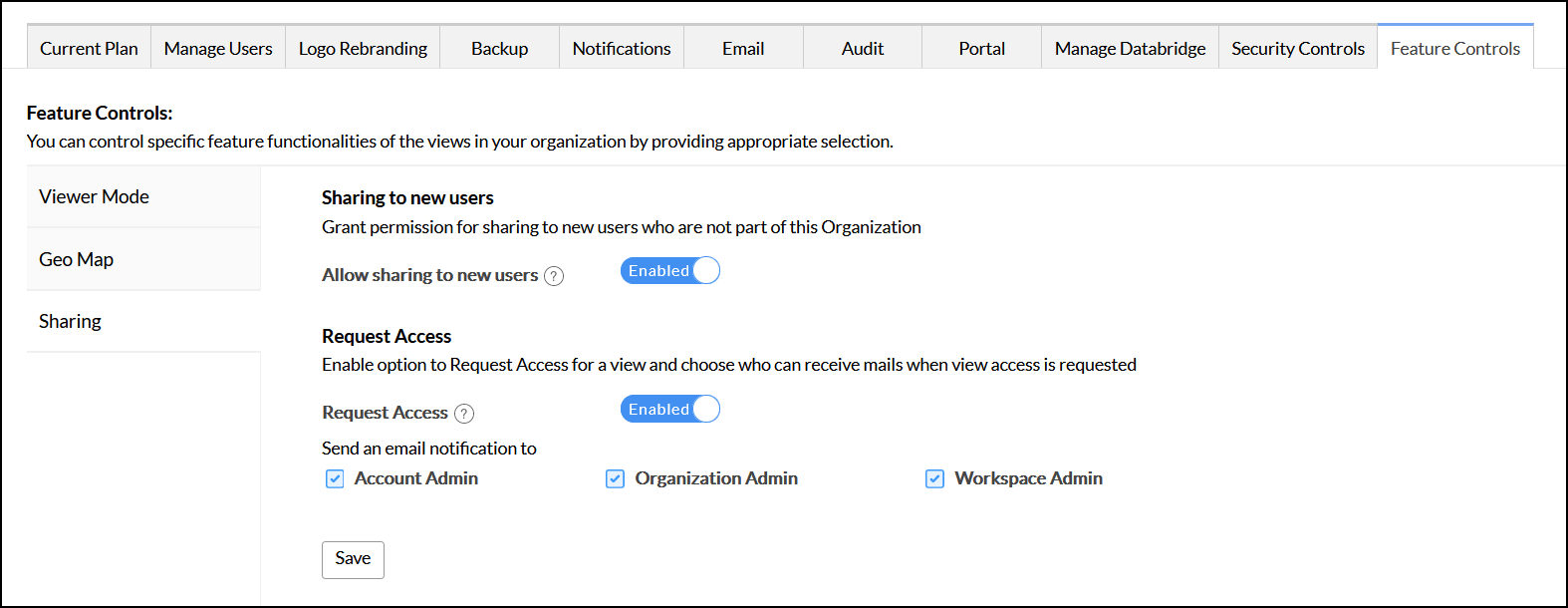Screen dimensions: 1568x608
Task: Click the Save button
Action: (353, 559)
